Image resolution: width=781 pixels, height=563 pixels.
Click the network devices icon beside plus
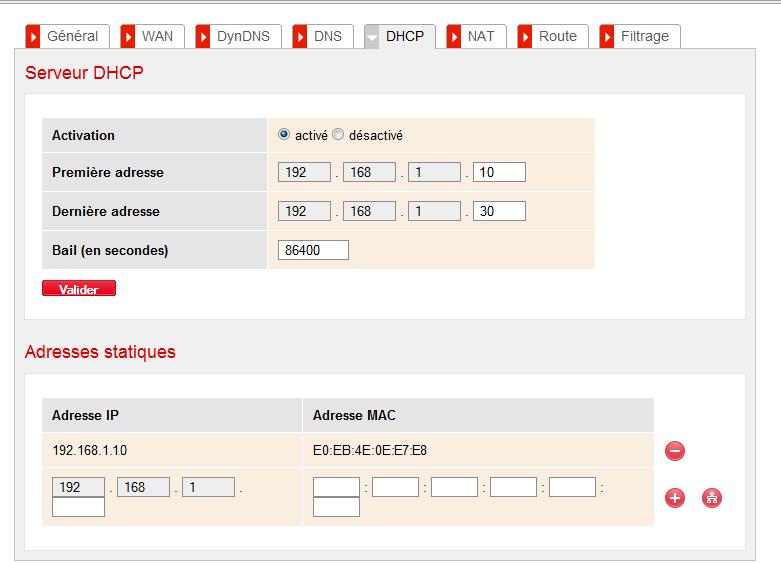(x=712, y=498)
